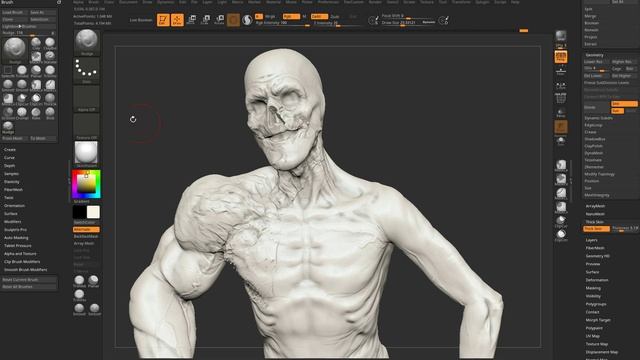
Task: Click Reset Current Brush button
Action: pos(29,280)
